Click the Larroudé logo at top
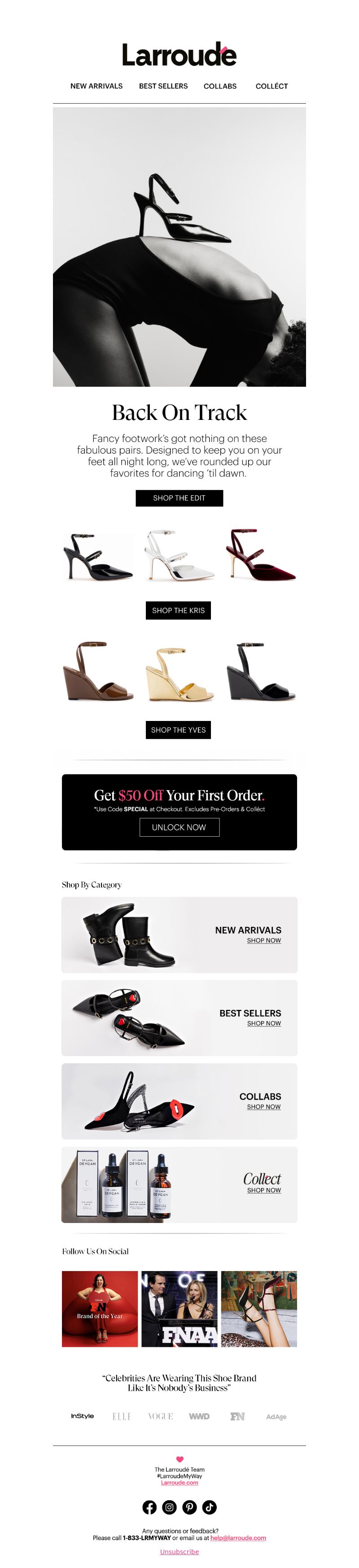 179,55
